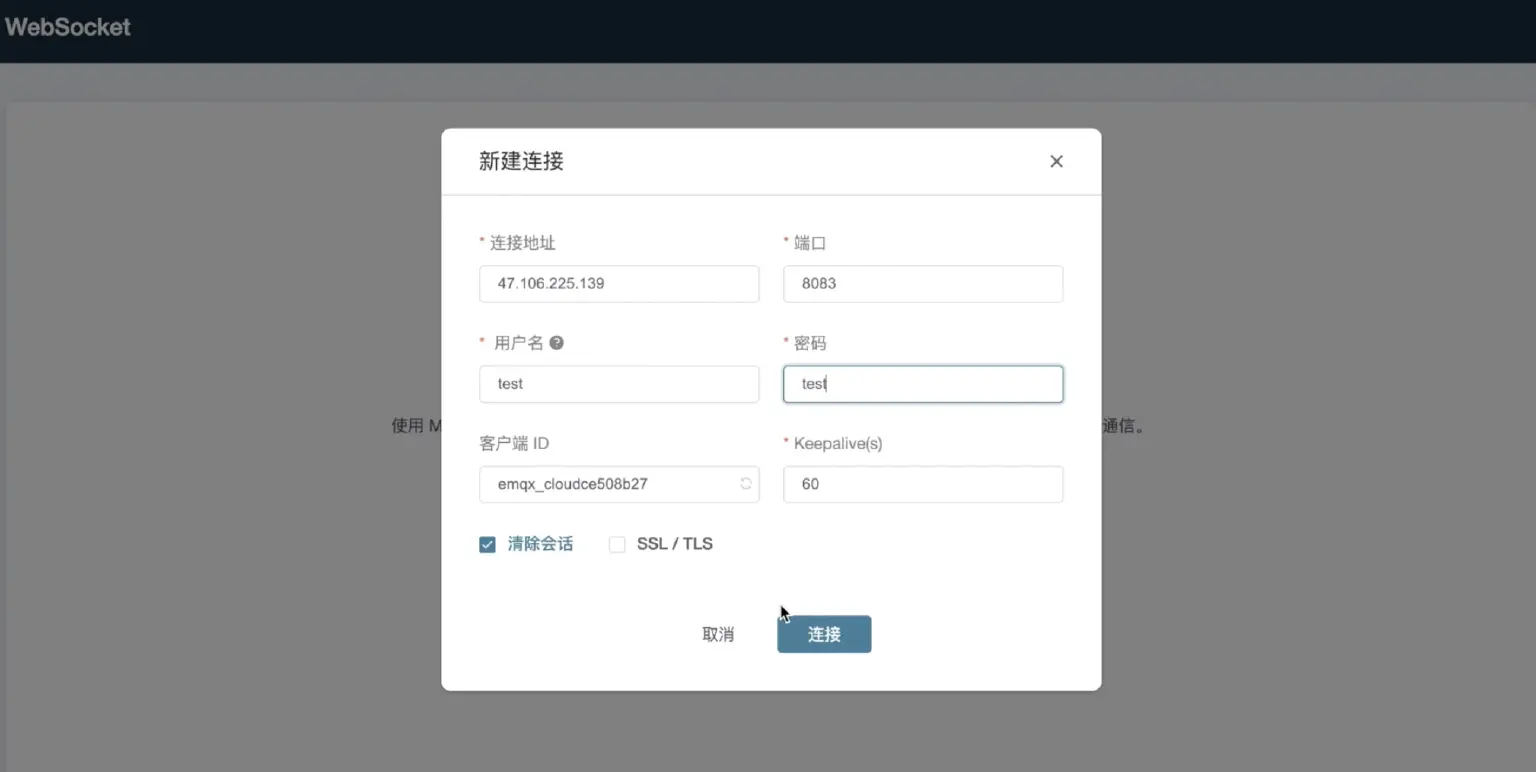
Task: Select the 连接地址 input containing 47.106.225.139
Action: (619, 283)
